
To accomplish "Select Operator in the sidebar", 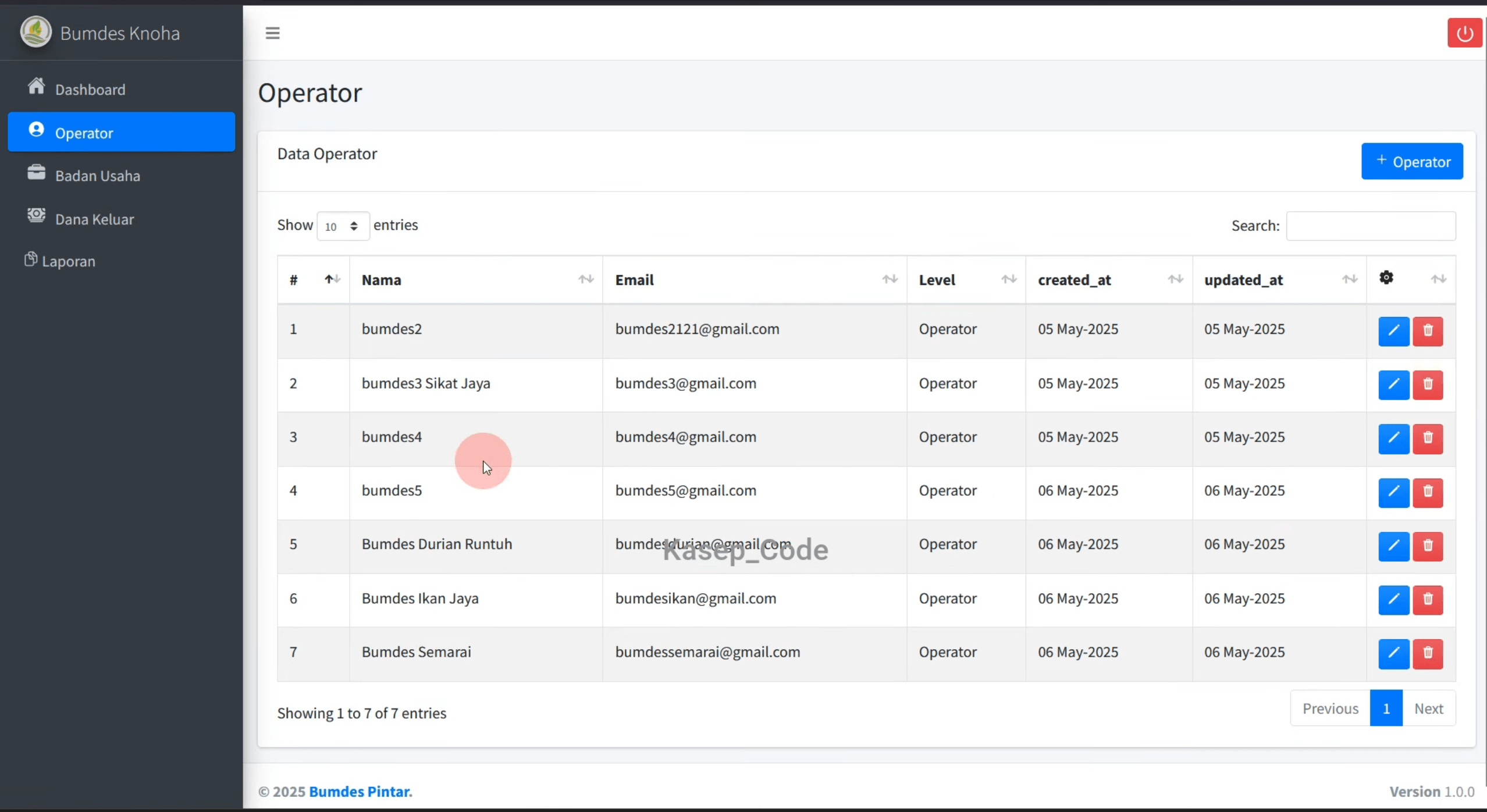I will click(121, 132).
